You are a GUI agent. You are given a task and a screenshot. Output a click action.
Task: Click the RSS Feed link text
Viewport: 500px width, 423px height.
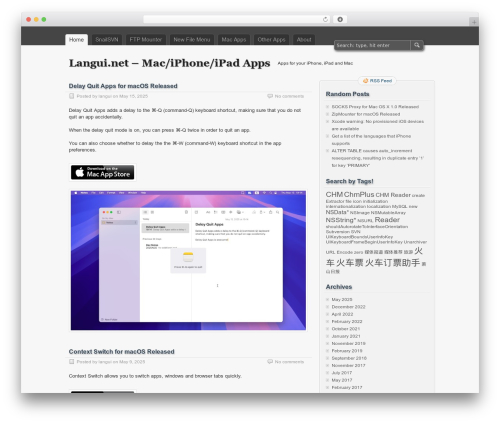click(381, 81)
